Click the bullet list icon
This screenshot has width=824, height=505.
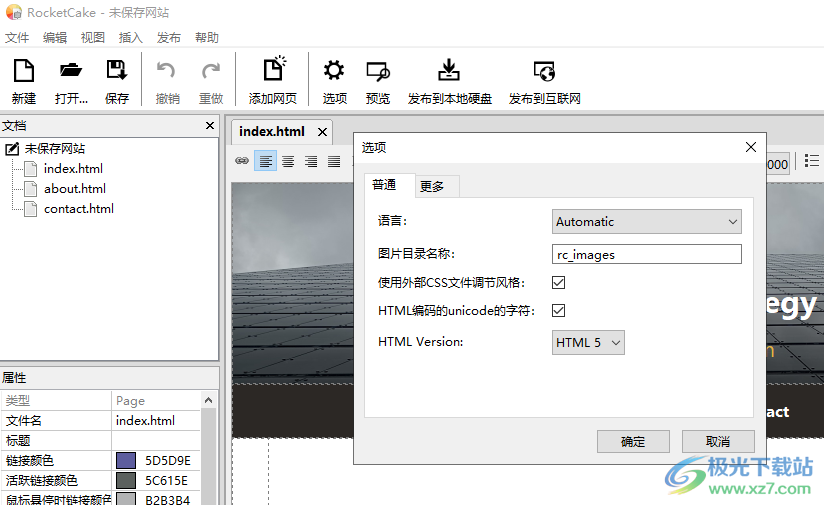812,161
